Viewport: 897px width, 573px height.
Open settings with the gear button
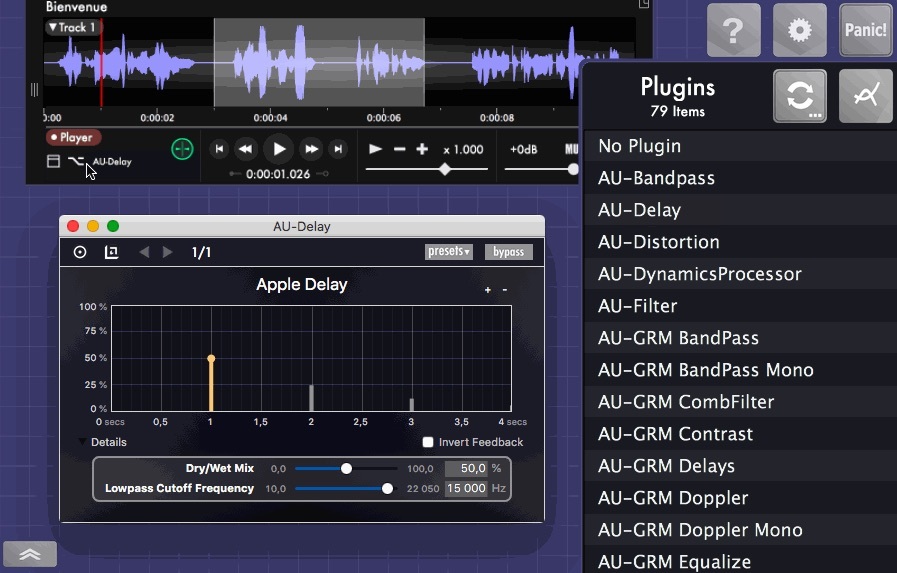coord(799,30)
